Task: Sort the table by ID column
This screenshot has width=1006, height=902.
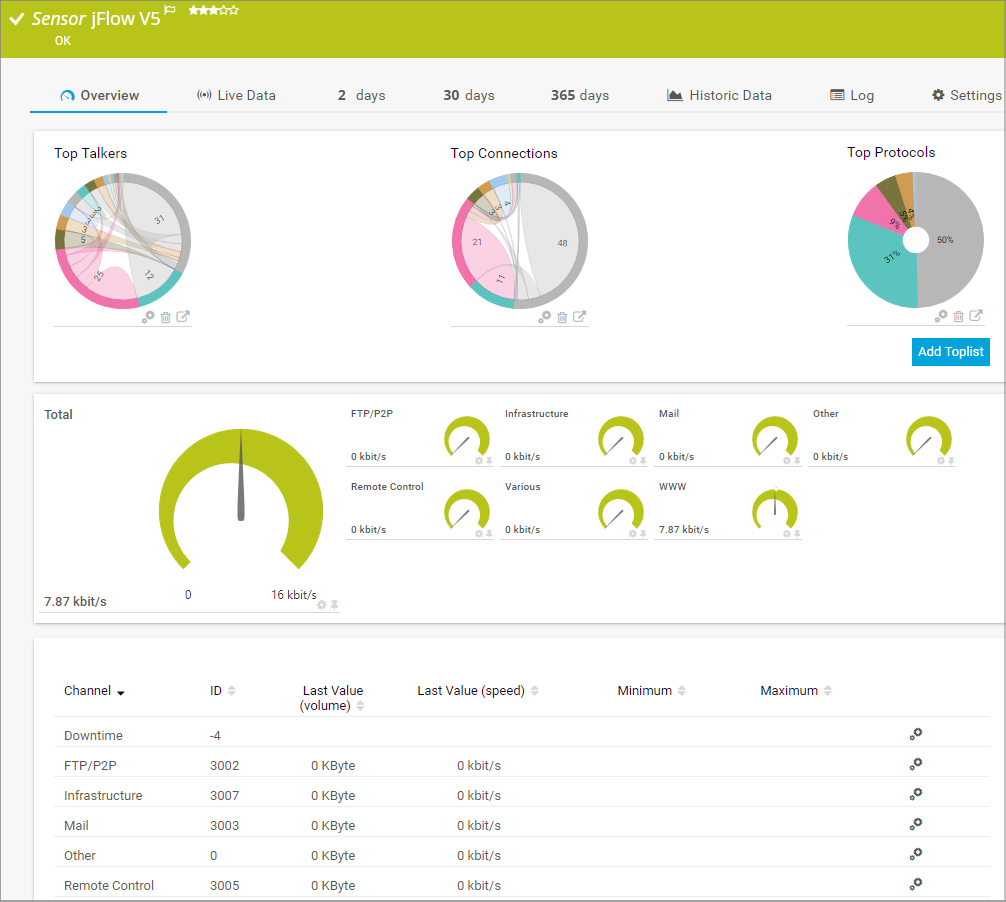Action: [232, 691]
